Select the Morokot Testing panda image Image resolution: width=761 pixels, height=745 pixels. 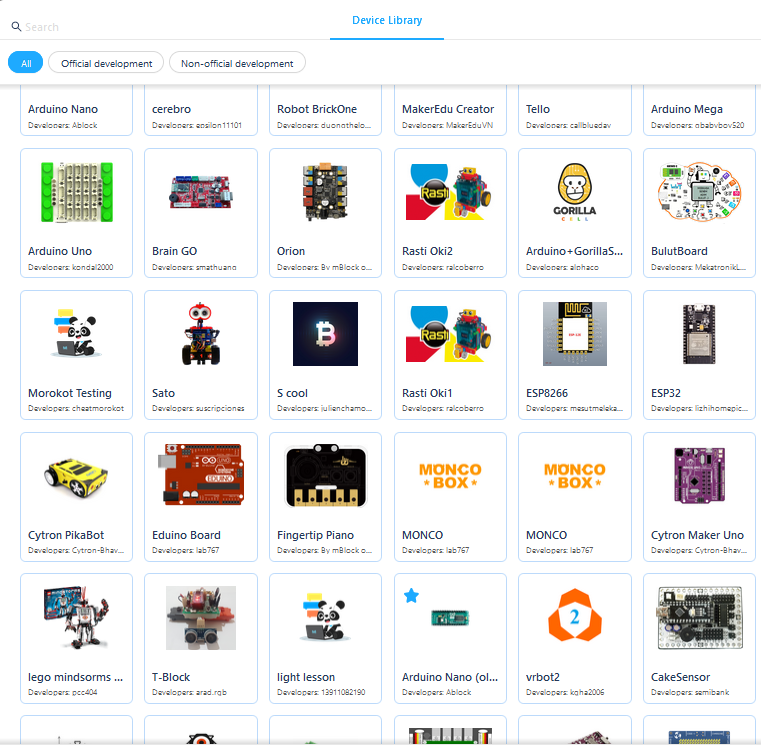pyautogui.click(x=76, y=334)
